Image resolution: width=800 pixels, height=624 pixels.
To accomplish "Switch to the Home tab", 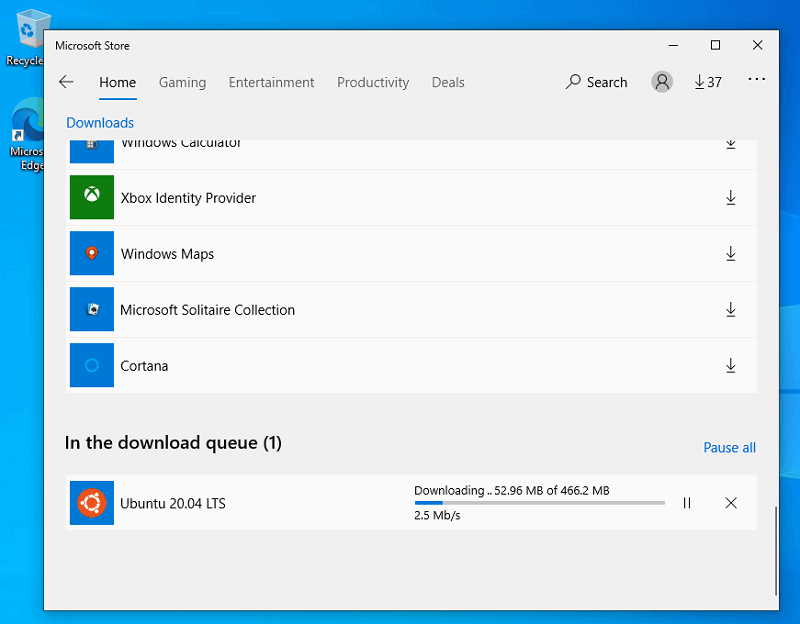I will point(117,82).
